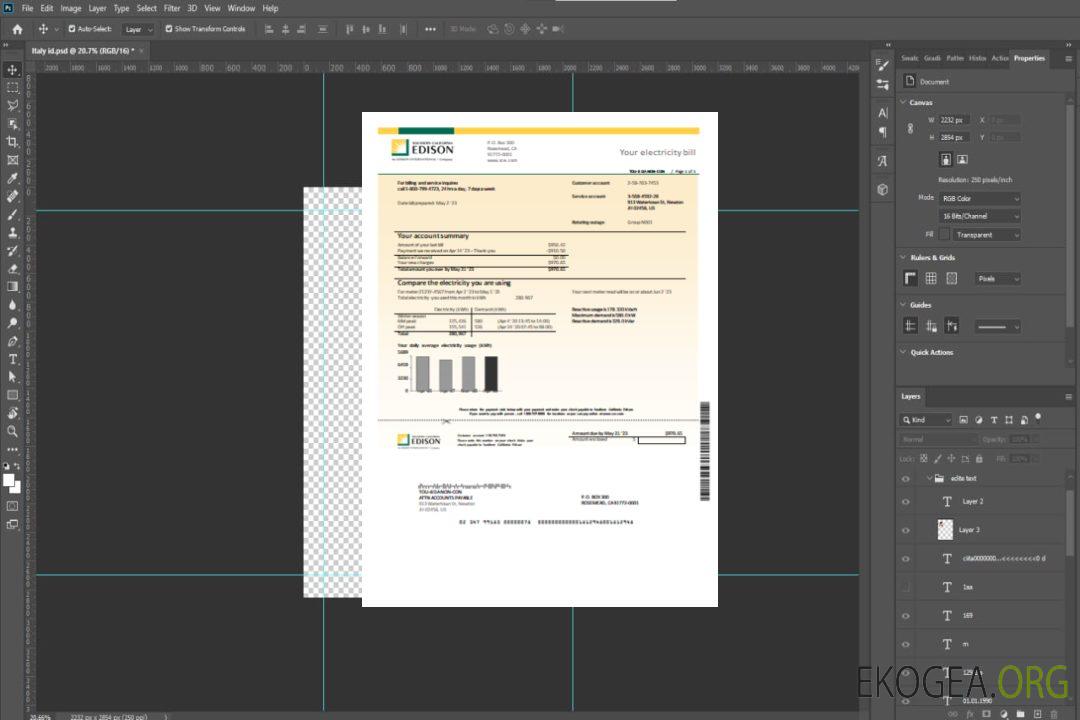Show the hidden '1aa' layer

pyautogui.click(x=906, y=587)
